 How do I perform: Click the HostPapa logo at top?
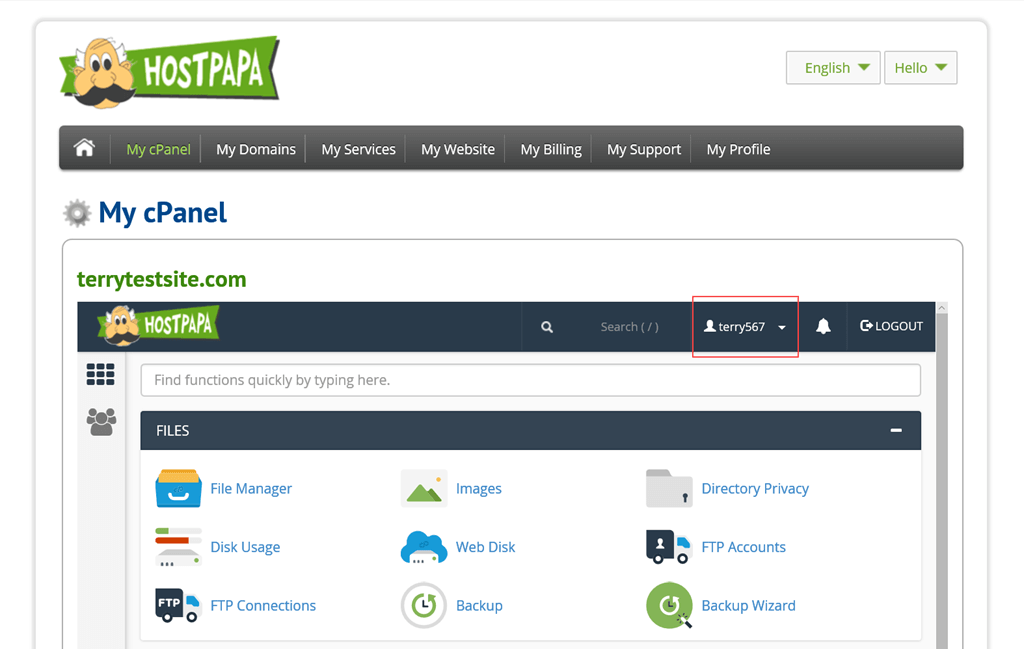point(170,72)
